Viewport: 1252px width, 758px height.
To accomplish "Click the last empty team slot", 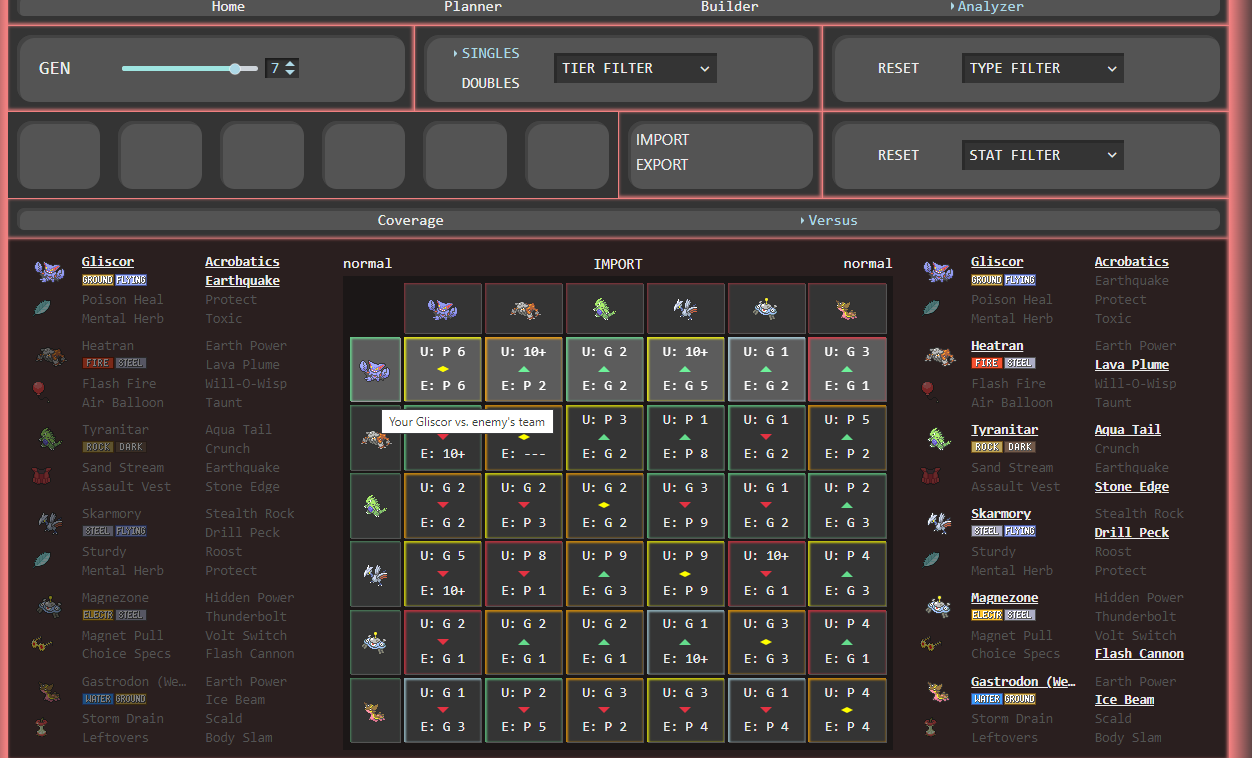I will tap(567, 155).
